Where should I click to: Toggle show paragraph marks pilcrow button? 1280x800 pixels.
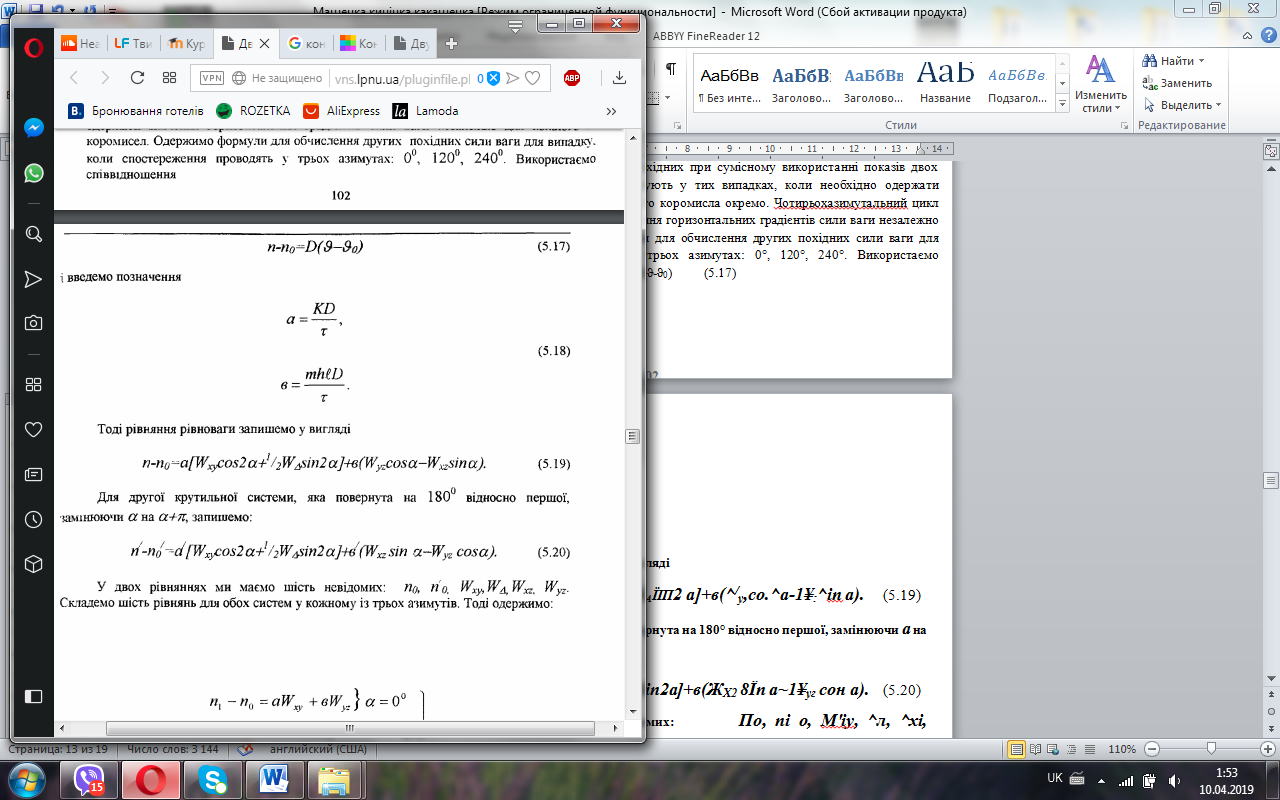[x=670, y=69]
